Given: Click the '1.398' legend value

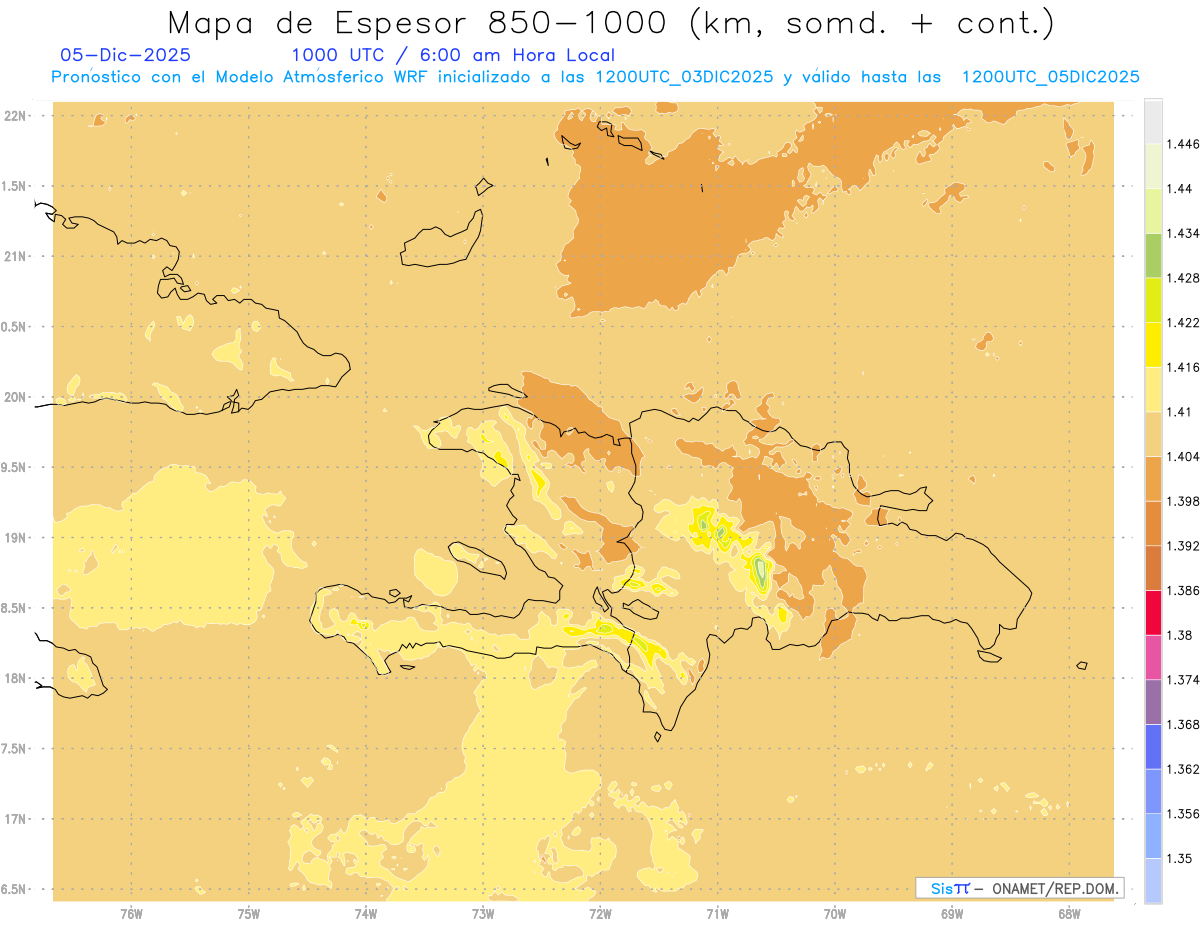Looking at the screenshot, I should [1185, 501].
